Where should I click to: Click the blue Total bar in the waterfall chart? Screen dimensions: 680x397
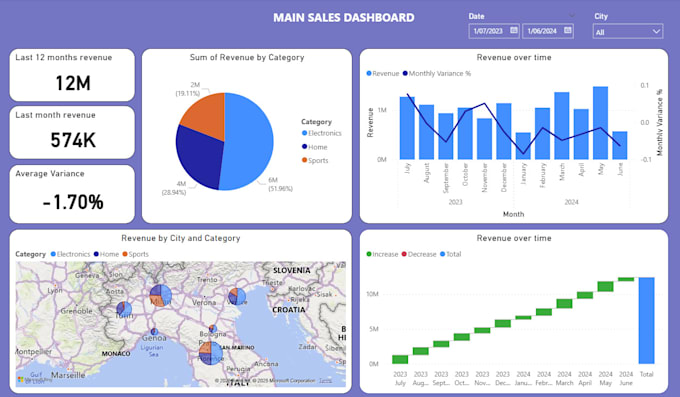[646, 321]
